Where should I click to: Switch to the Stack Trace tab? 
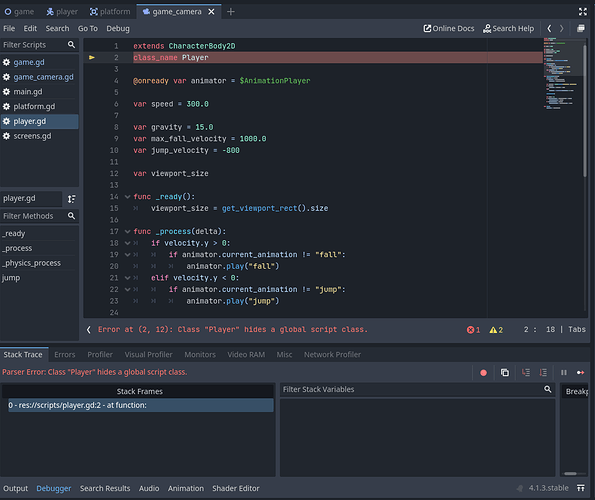(x=23, y=355)
